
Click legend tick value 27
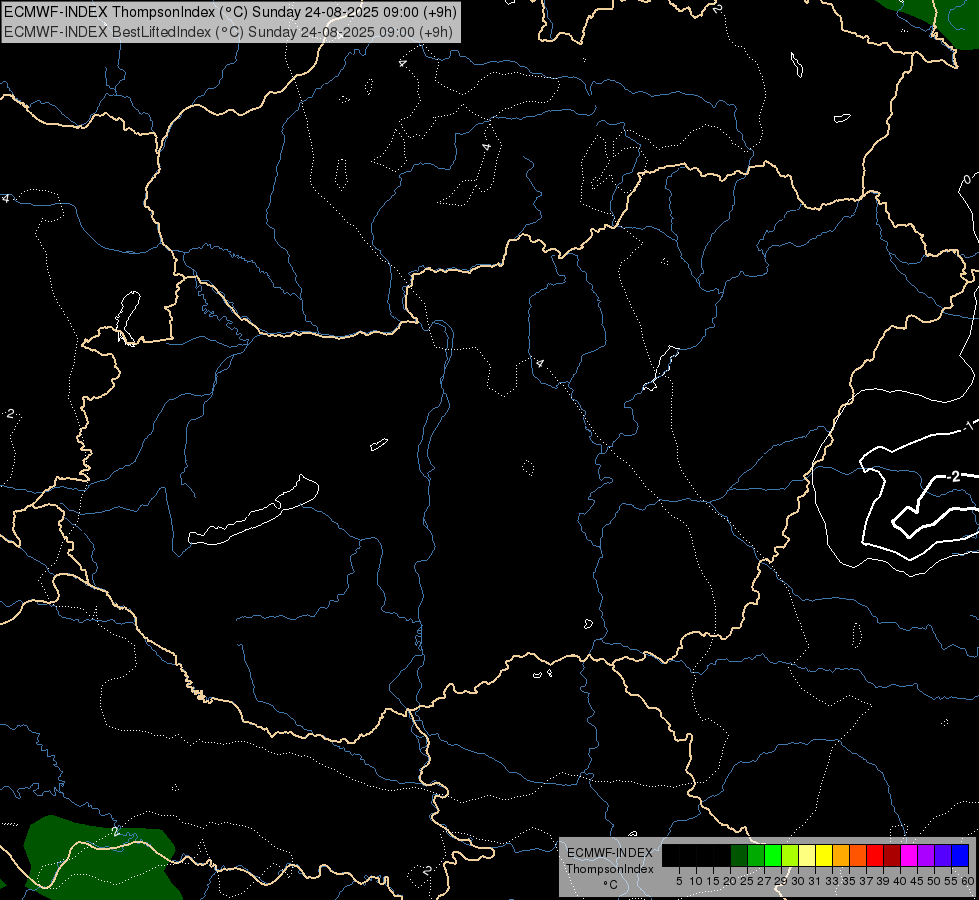click(x=764, y=881)
